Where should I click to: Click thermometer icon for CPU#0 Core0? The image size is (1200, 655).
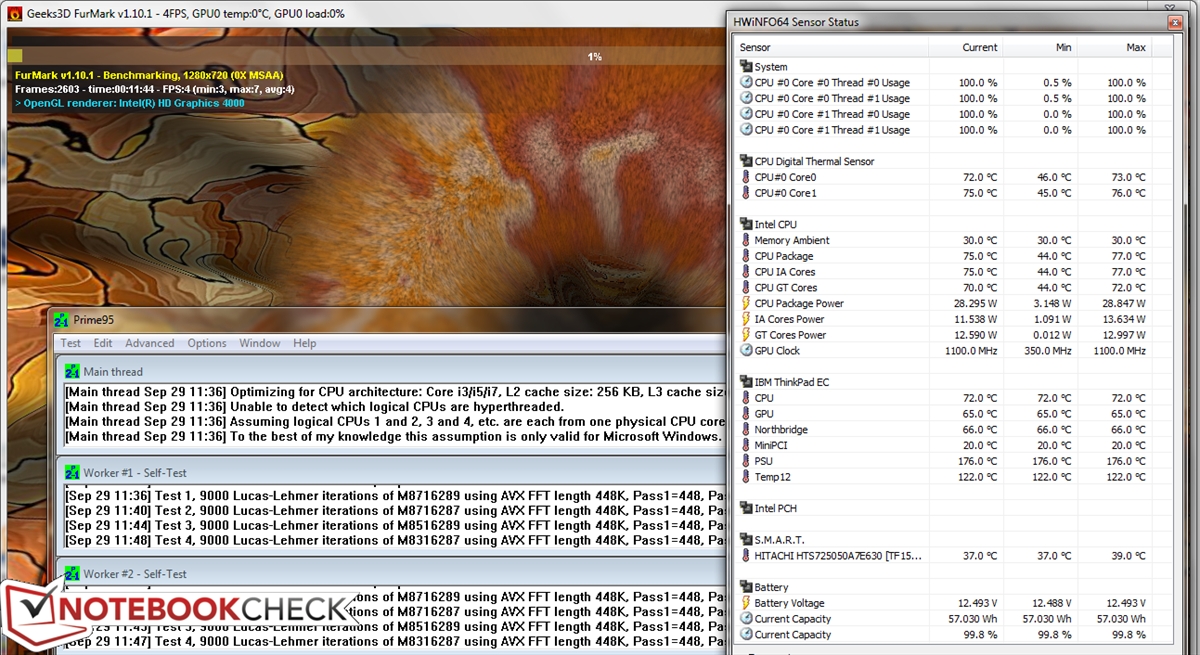(746, 177)
